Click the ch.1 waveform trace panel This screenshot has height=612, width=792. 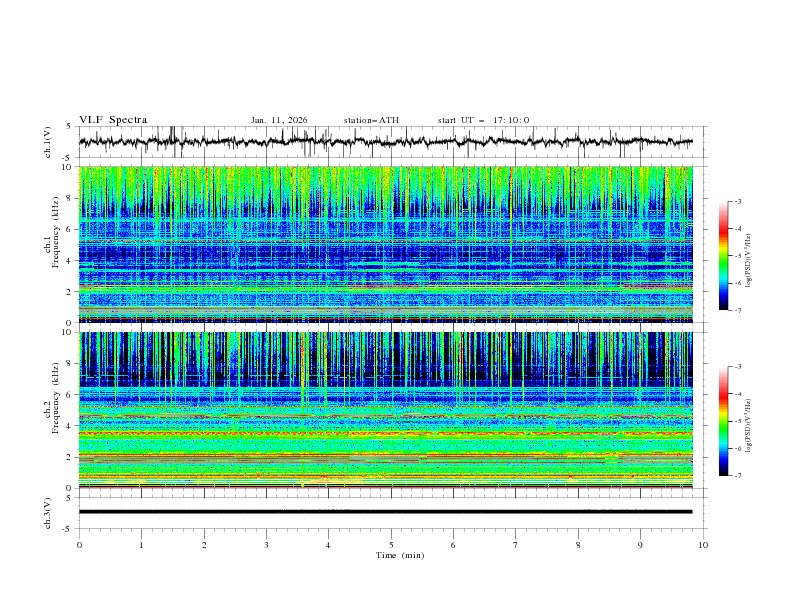[x=390, y=142]
